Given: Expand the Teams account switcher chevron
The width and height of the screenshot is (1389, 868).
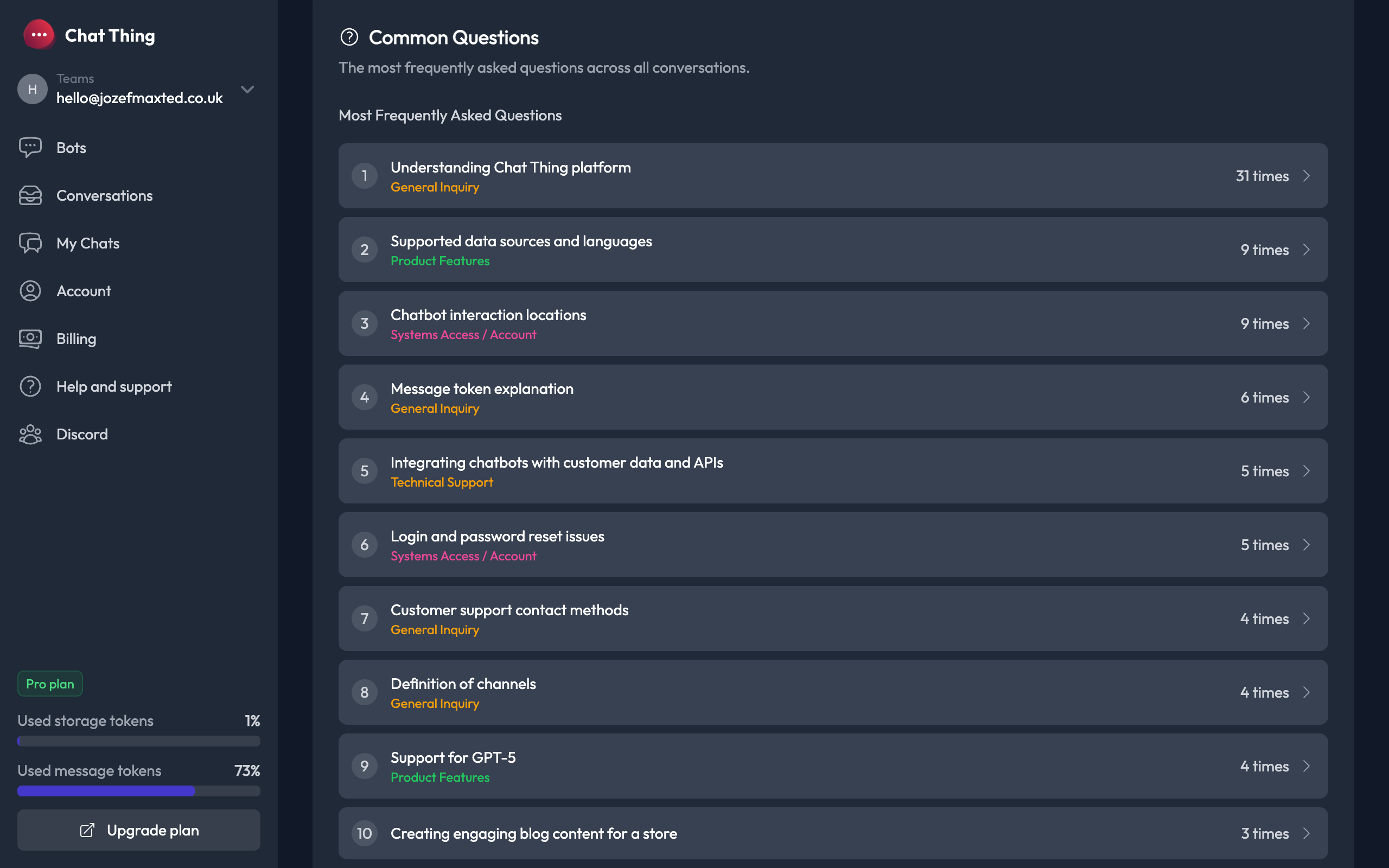Looking at the screenshot, I should (x=247, y=89).
